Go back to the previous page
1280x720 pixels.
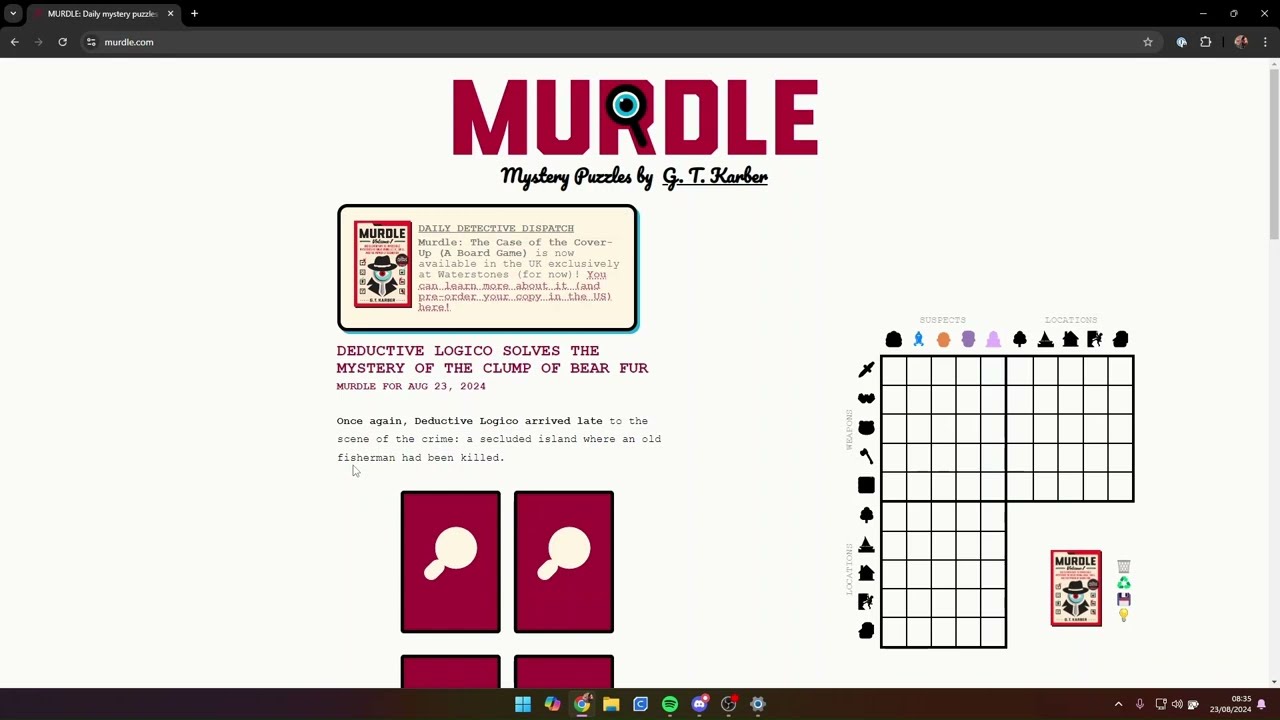[x=14, y=42]
